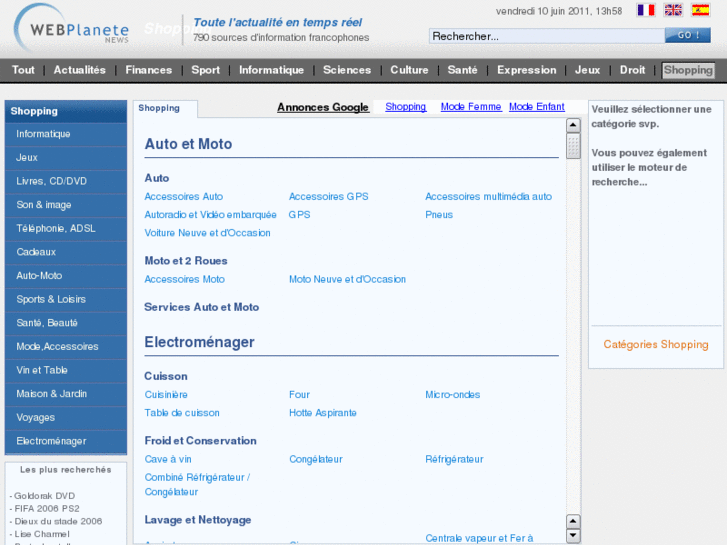Open sidebar category Vin et Table
This screenshot has width=727, height=545.
tap(66, 370)
